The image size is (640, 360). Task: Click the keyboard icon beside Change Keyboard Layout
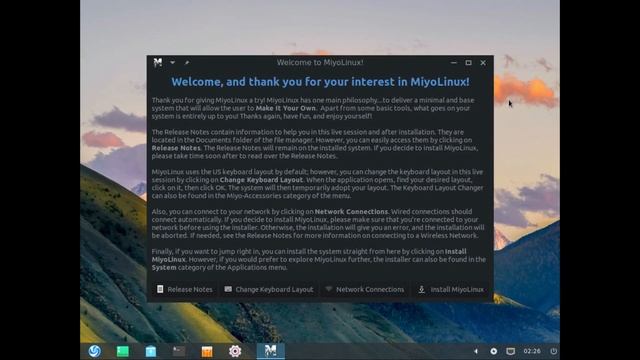[228, 289]
